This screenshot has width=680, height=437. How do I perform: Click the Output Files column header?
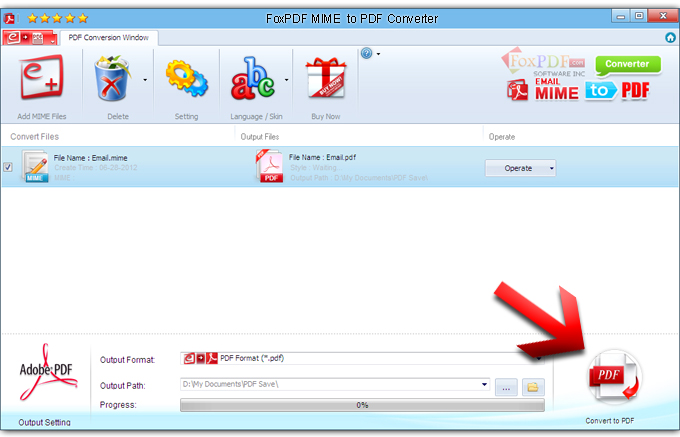tap(260, 137)
